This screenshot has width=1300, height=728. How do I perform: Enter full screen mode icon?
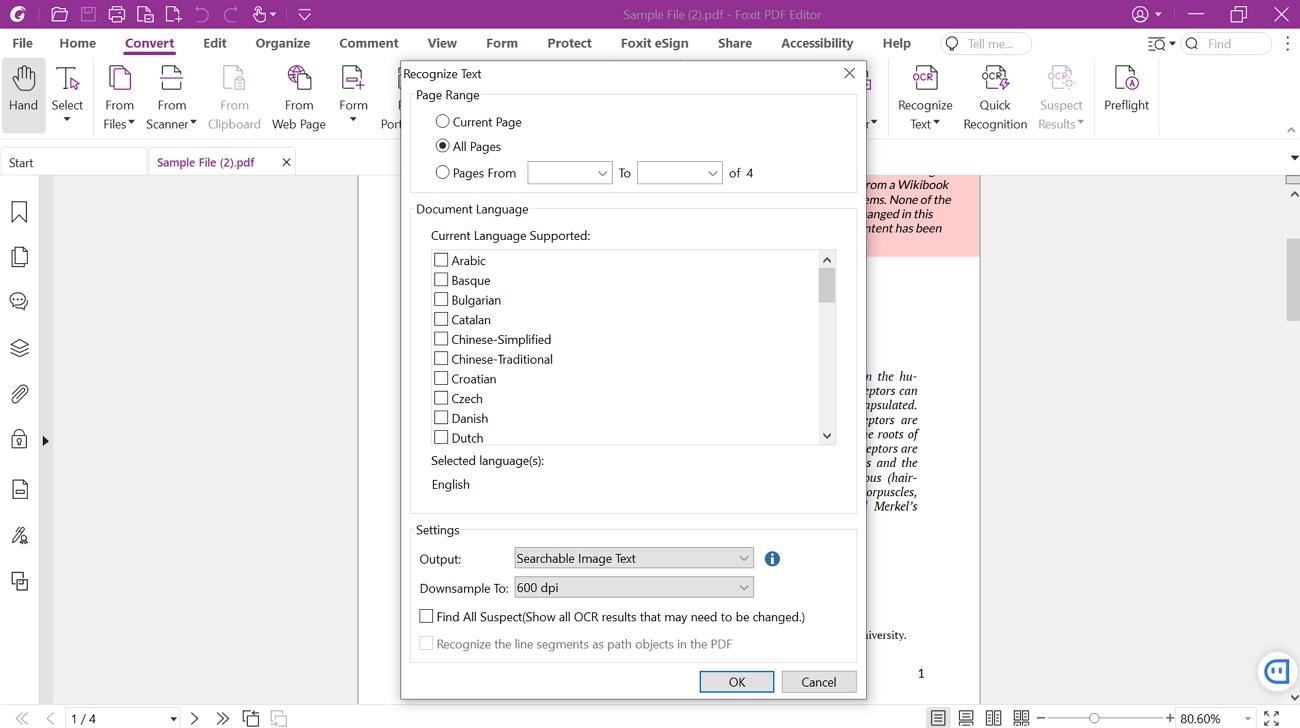(x=1271, y=718)
